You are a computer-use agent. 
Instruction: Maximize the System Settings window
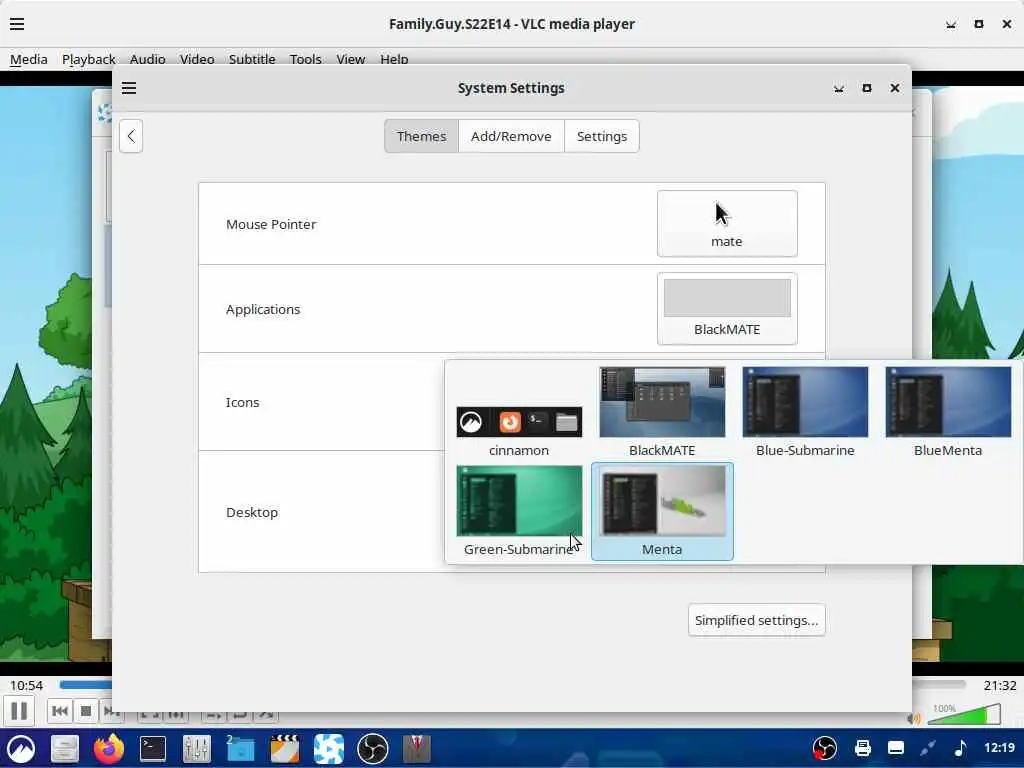coord(867,88)
